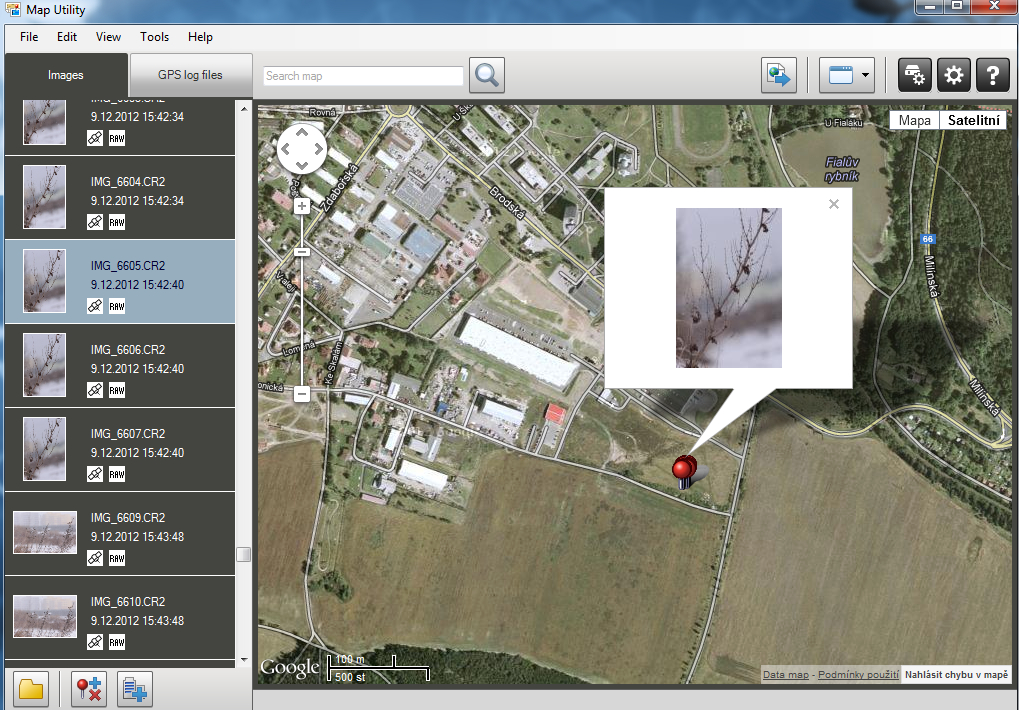This screenshot has width=1019, height=710.
Task: Click the RAW badge for IMG_6606.CR2
Action: [117, 390]
